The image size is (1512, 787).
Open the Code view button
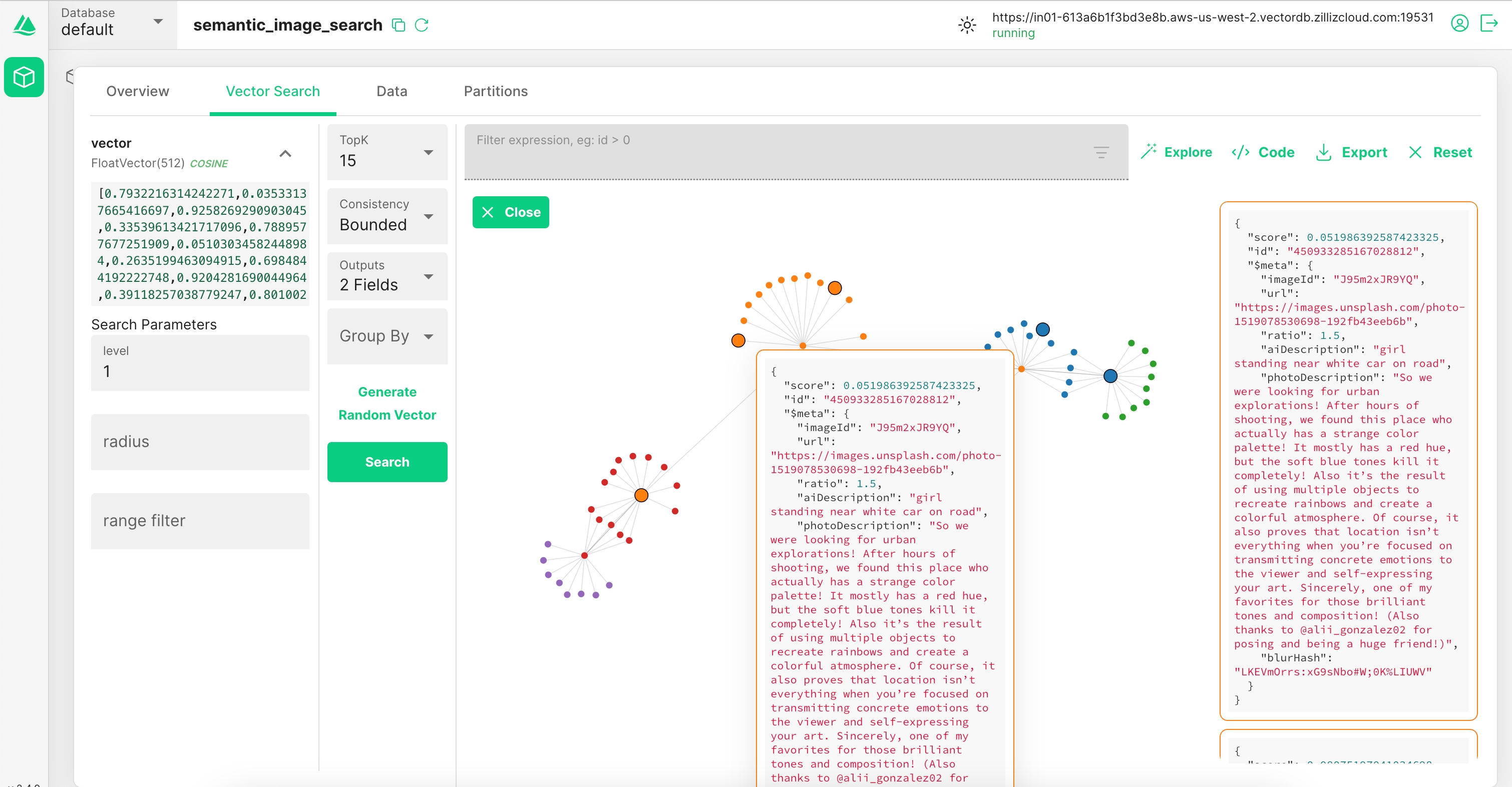tap(1263, 153)
